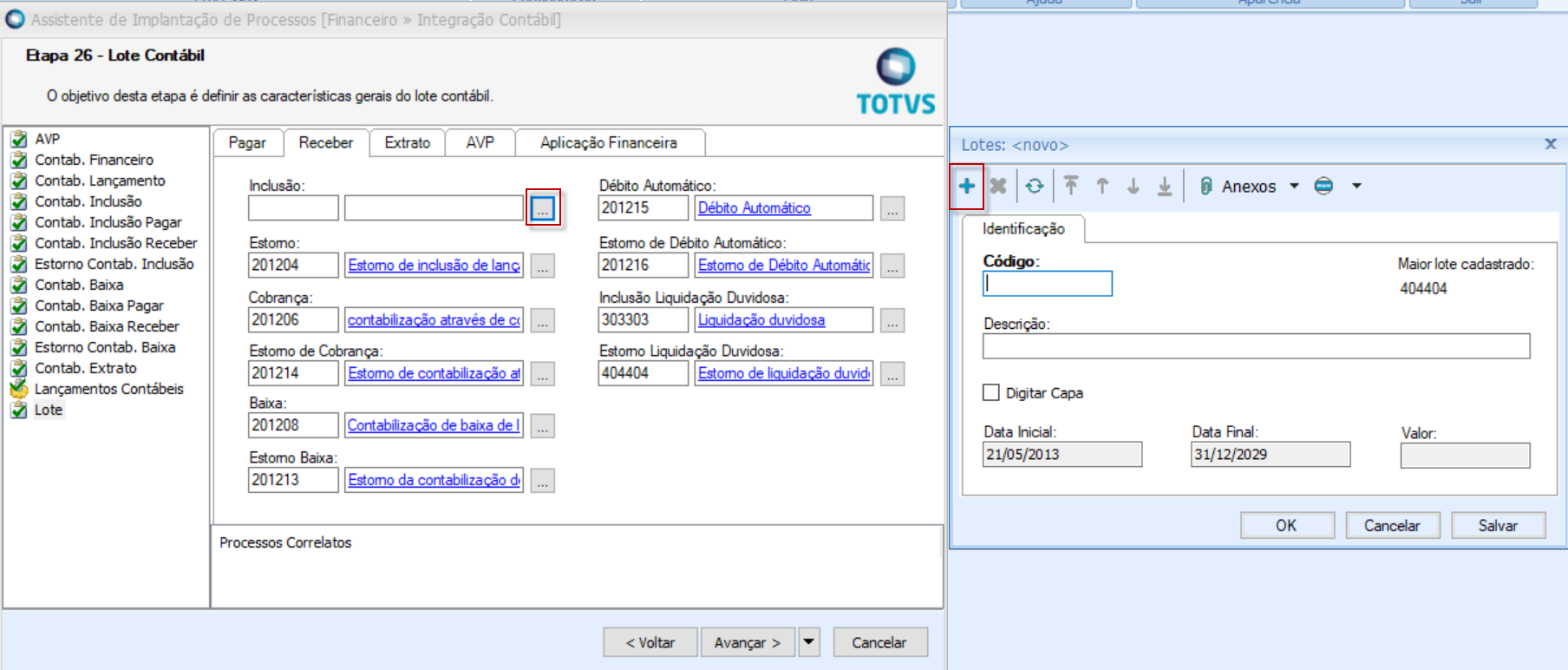Open lookup button for Cobrança 201206
The image size is (1568, 670).
543,320
